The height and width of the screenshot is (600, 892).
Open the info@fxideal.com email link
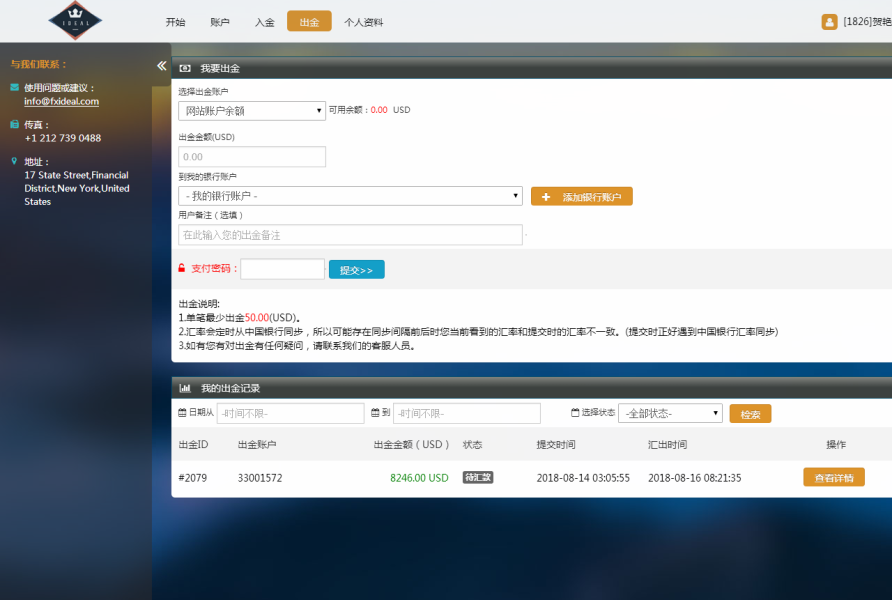point(61,102)
